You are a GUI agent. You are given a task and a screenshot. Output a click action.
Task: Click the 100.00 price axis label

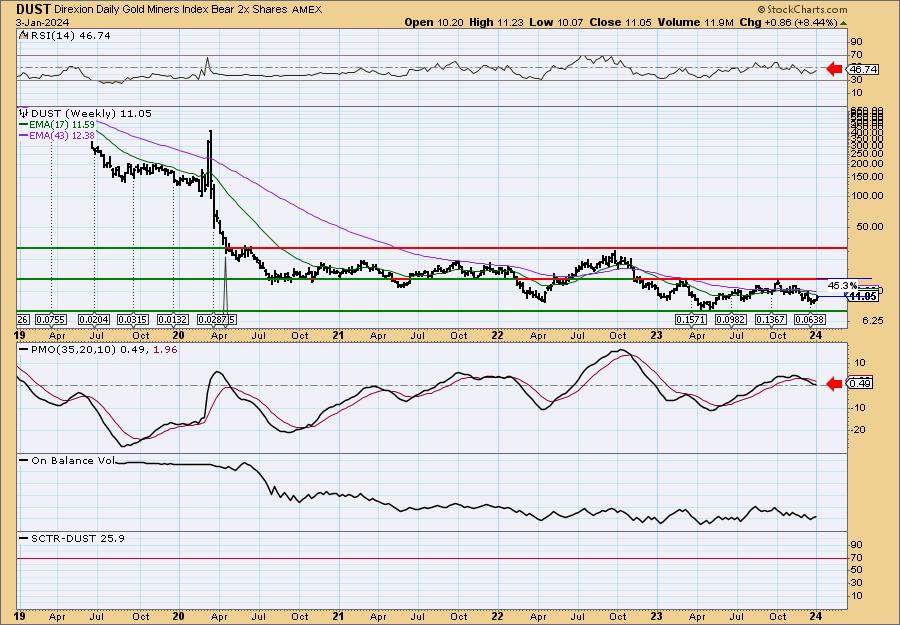point(867,196)
